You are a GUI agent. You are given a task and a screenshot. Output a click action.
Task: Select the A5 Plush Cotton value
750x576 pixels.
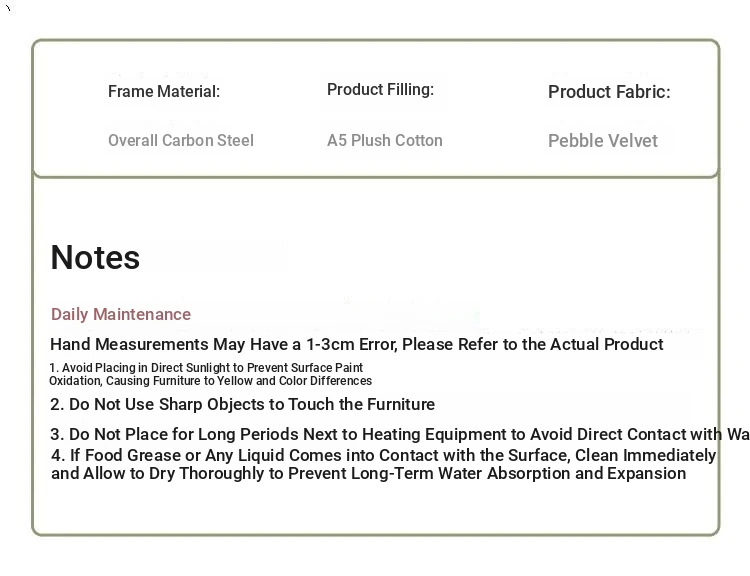(x=385, y=140)
